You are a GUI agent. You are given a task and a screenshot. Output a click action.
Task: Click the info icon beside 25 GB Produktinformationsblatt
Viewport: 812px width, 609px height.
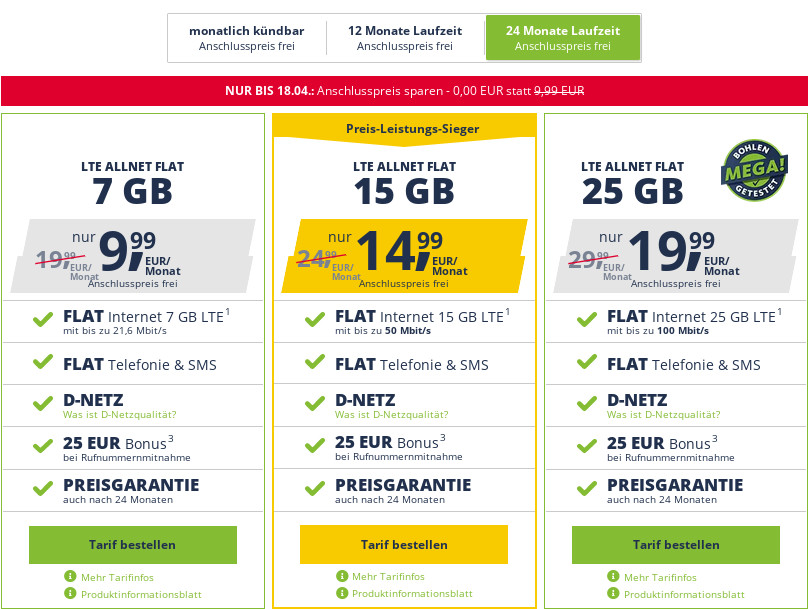(x=613, y=593)
